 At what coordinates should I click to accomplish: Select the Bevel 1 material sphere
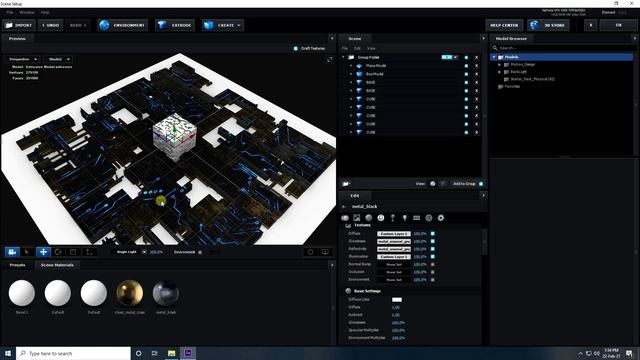tap(22, 293)
